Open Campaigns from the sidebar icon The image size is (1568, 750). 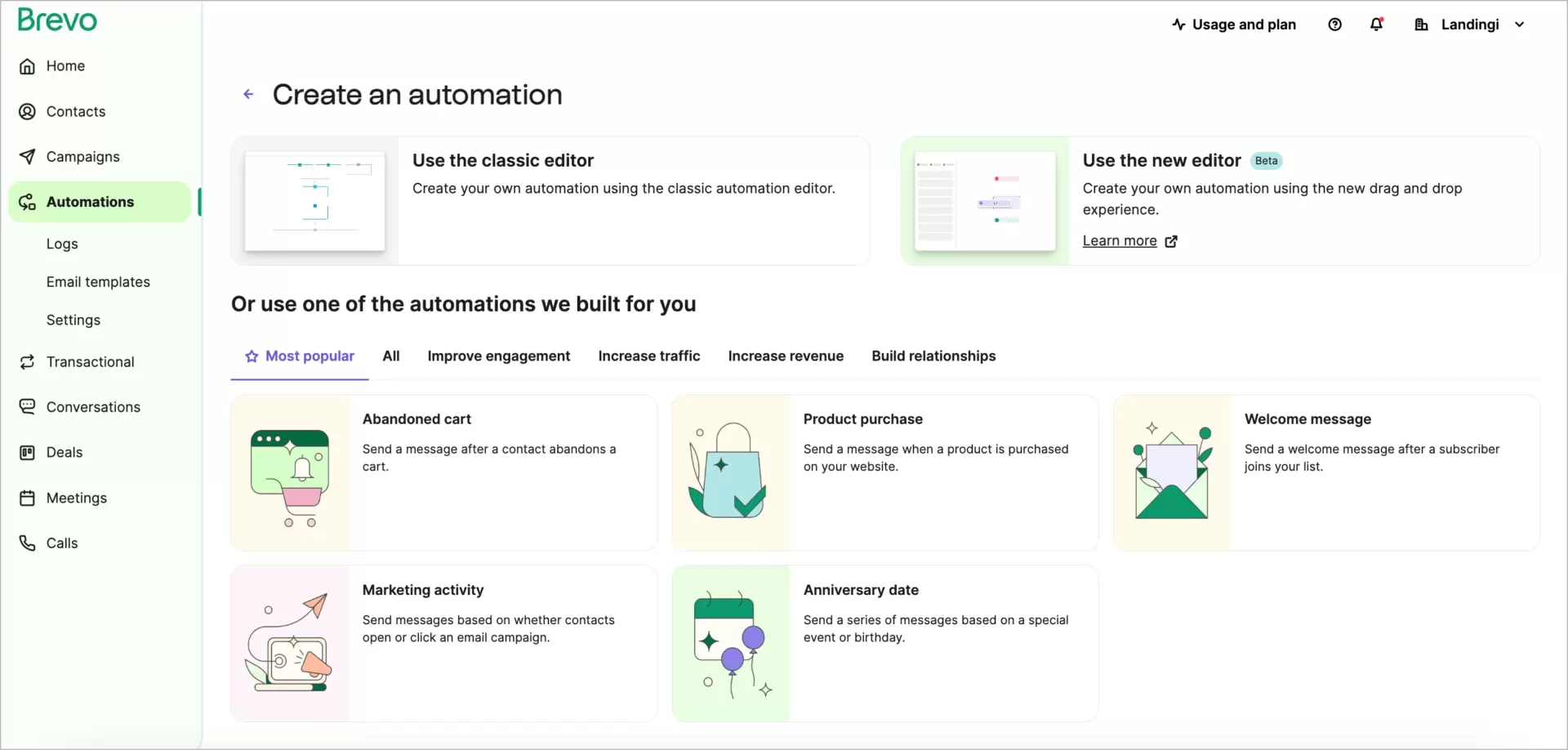pyautogui.click(x=28, y=156)
